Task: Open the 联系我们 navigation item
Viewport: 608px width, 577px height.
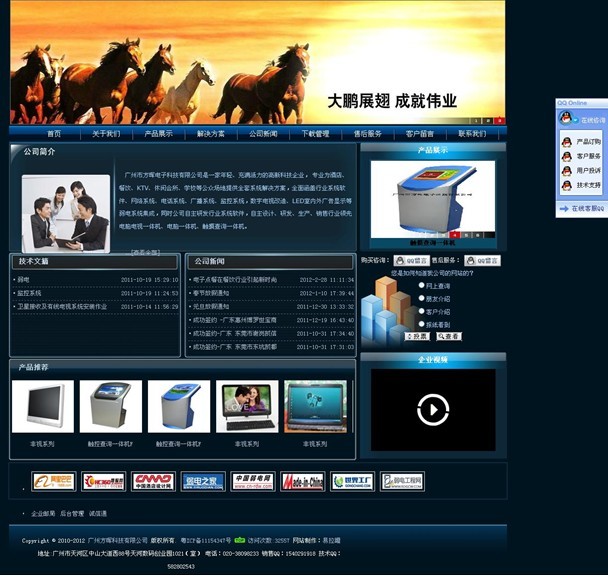Action: pyautogui.click(x=472, y=133)
